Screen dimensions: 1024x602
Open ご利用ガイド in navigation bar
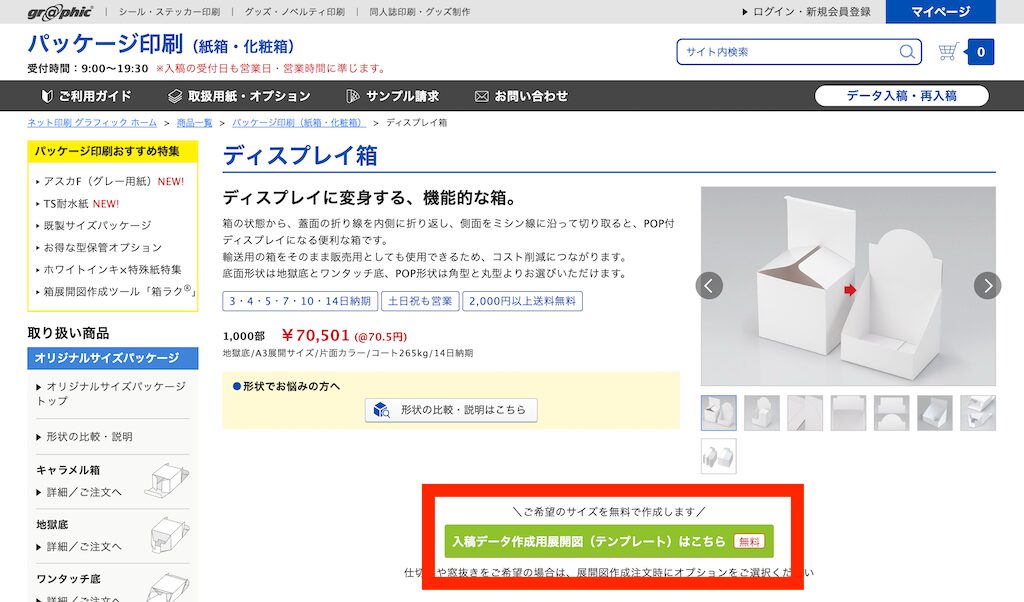87,96
